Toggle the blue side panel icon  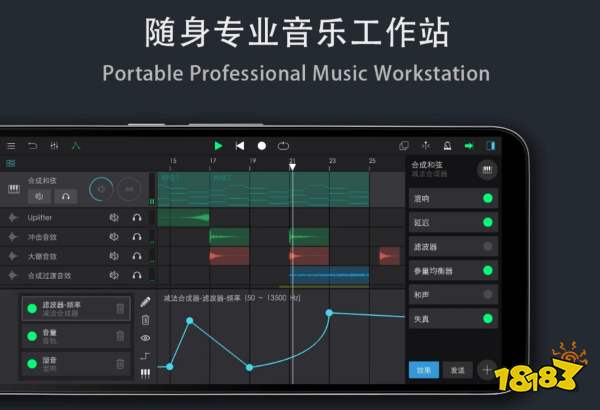(491, 146)
